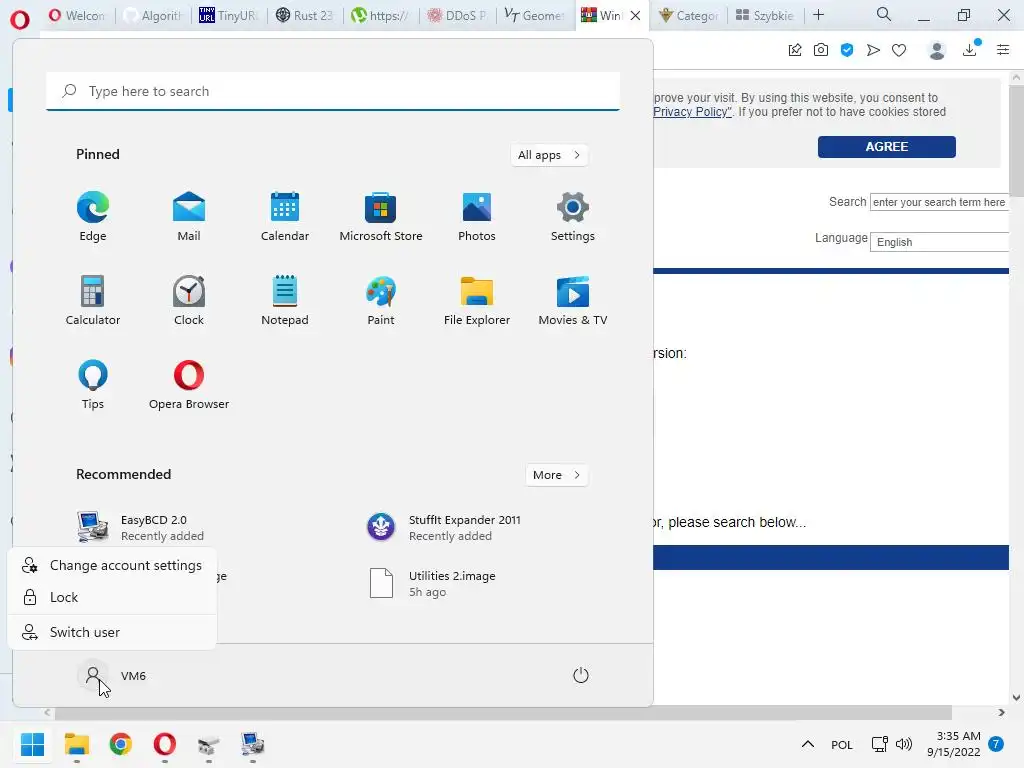This screenshot has width=1024, height=768.
Task: Open notification center badge
Action: click(x=996, y=744)
